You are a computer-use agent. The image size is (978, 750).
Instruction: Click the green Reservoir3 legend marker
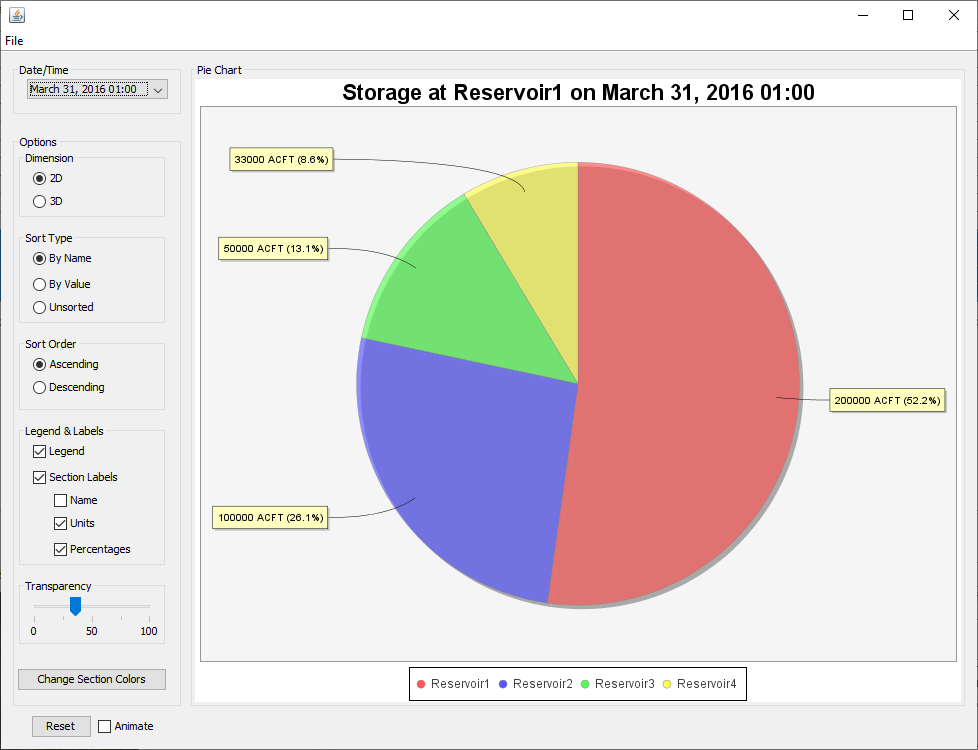point(585,684)
